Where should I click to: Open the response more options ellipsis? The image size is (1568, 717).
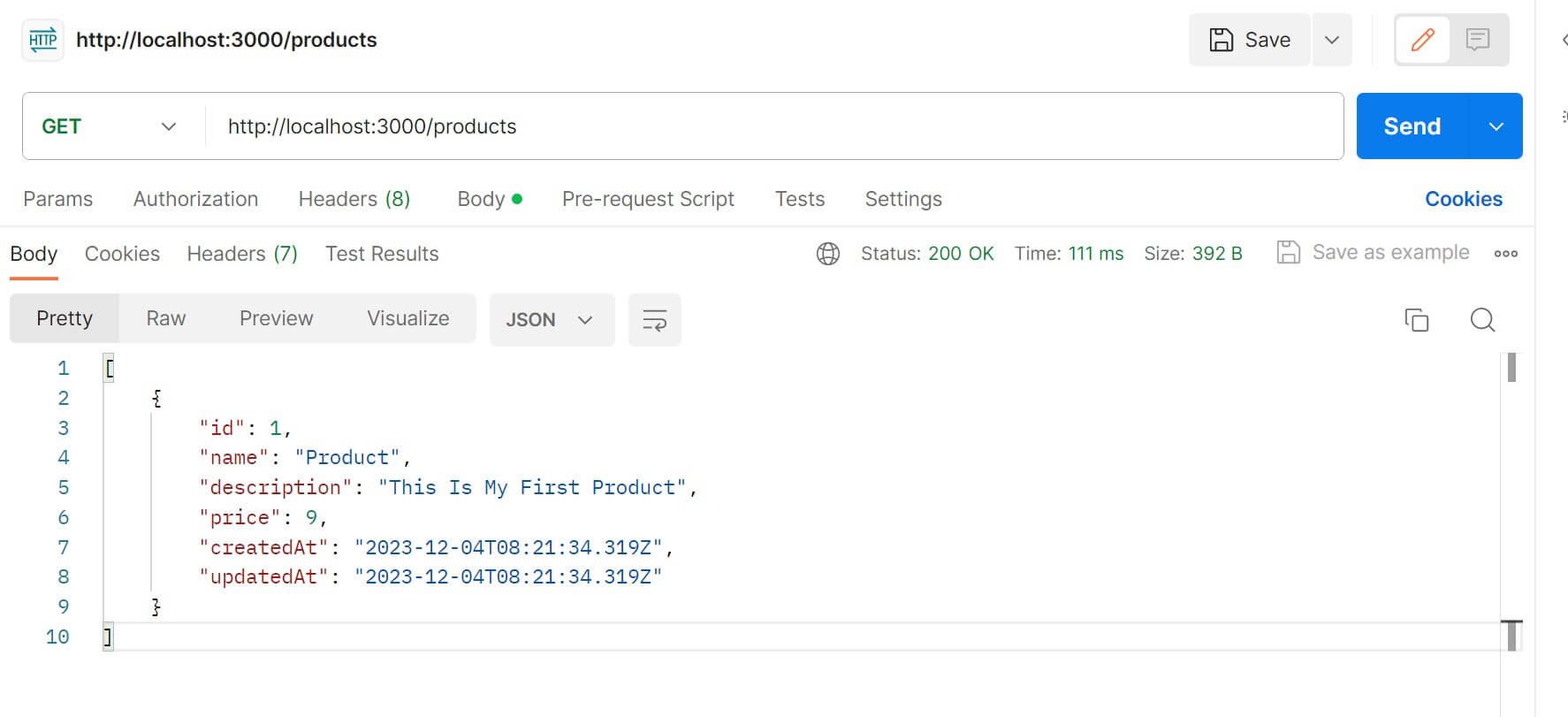coord(1505,254)
